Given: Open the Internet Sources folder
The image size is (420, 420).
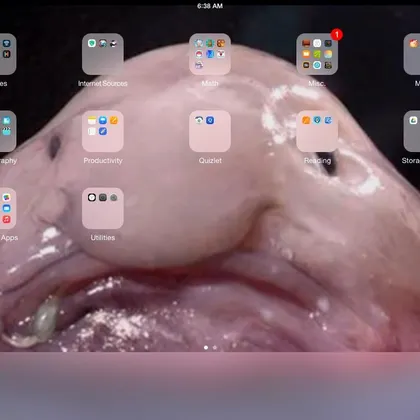Looking at the screenshot, I should 103,54.
